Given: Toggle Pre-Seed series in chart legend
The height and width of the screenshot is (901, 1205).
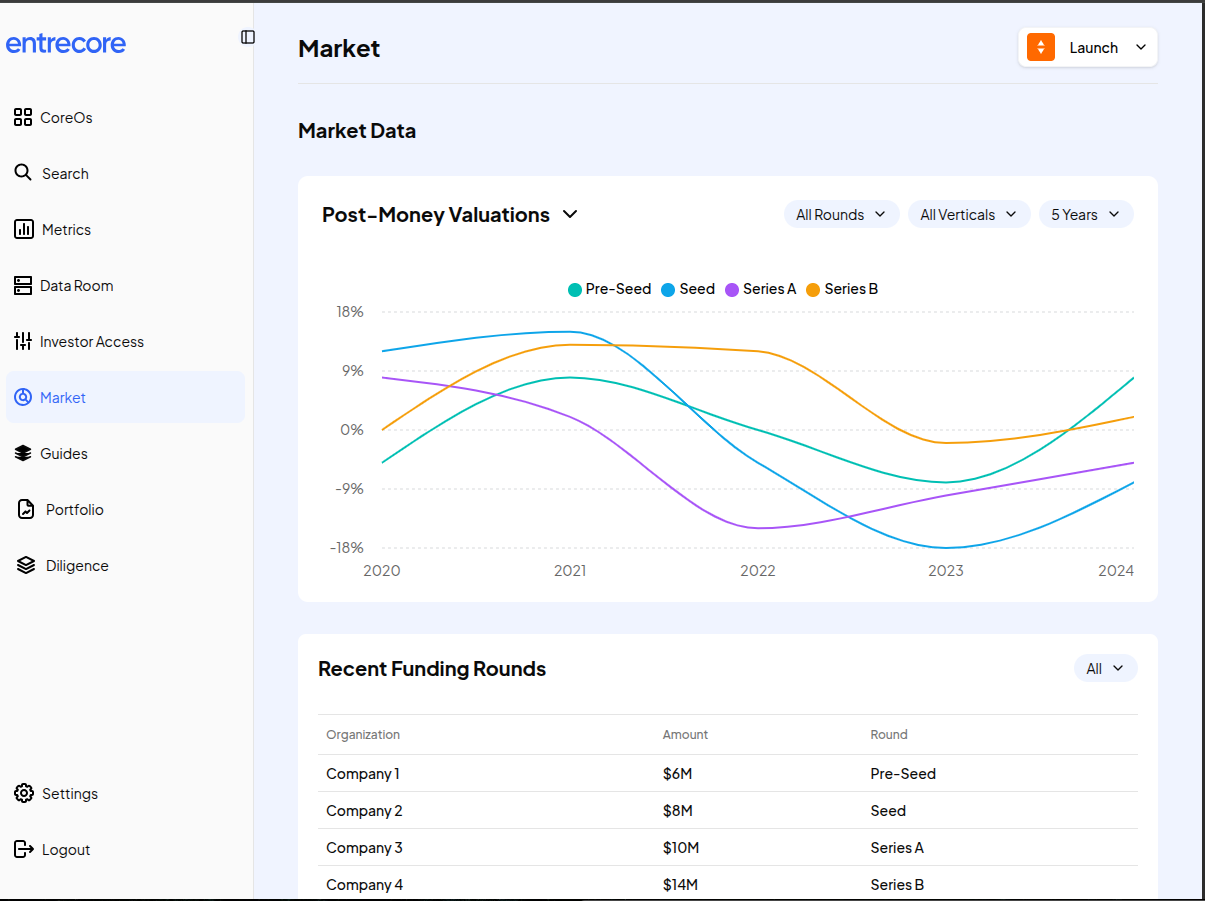Looking at the screenshot, I should click(609, 289).
